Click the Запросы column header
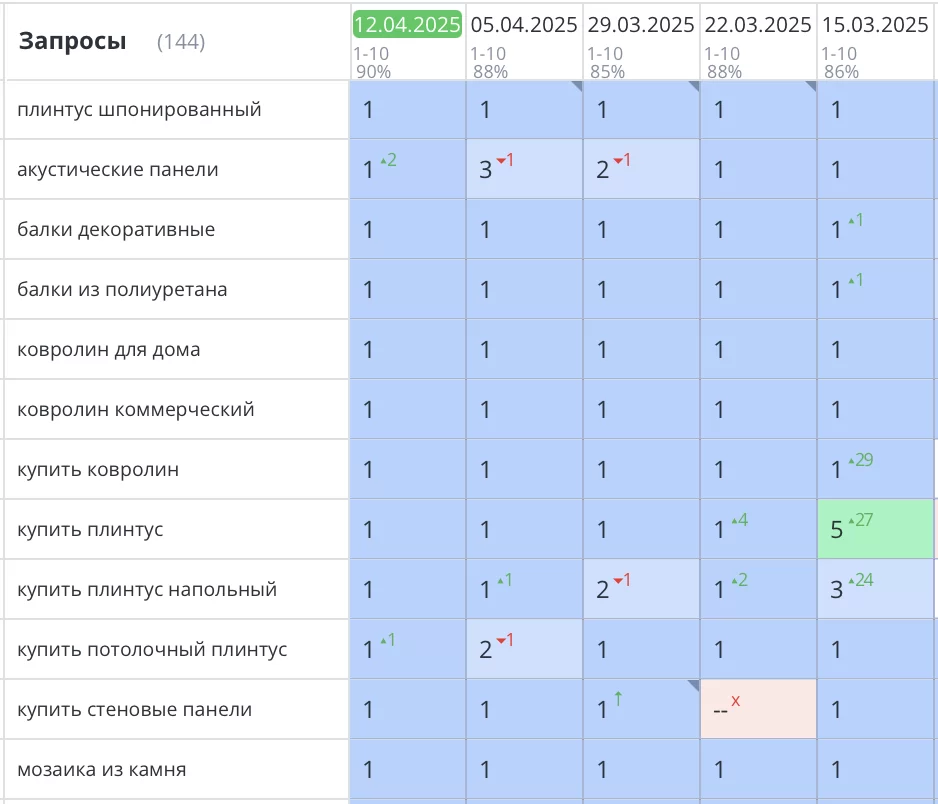This screenshot has height=804, width=938. point(73,42)
